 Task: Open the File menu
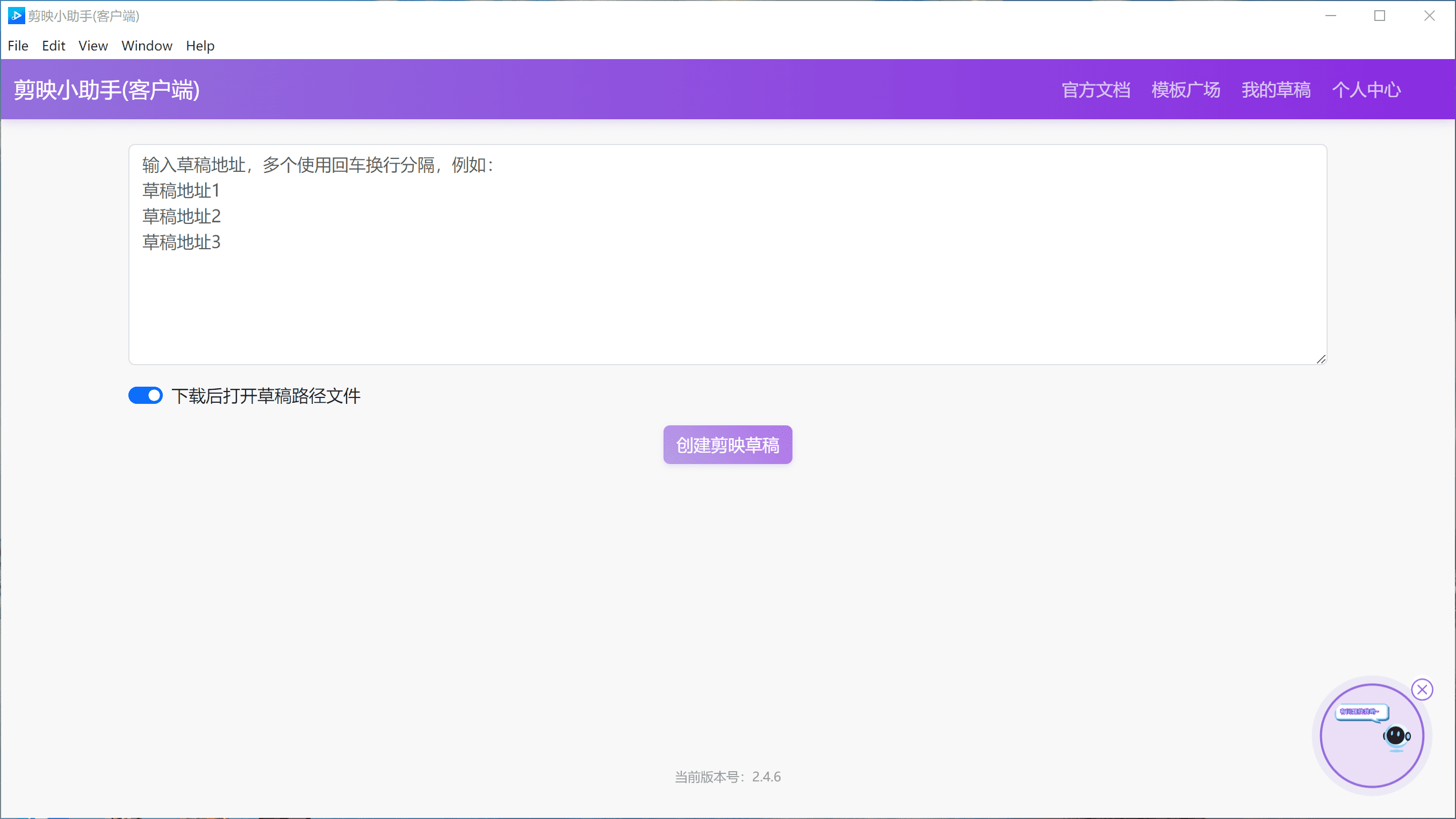point(18,46)
